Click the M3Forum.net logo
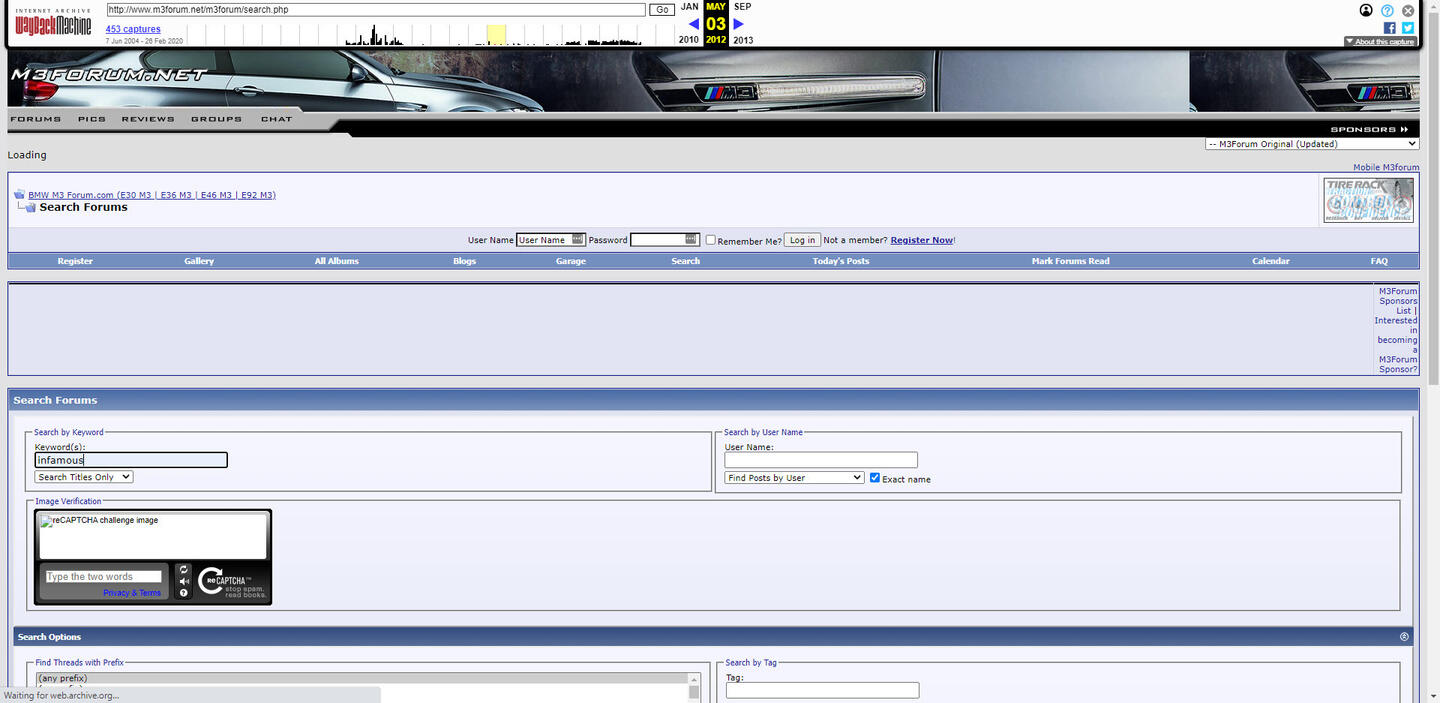1440x703 pixels. [108, 74]
